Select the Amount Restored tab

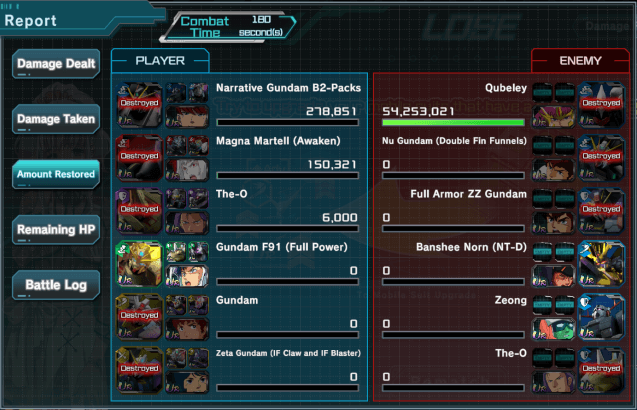click(56, 174)
